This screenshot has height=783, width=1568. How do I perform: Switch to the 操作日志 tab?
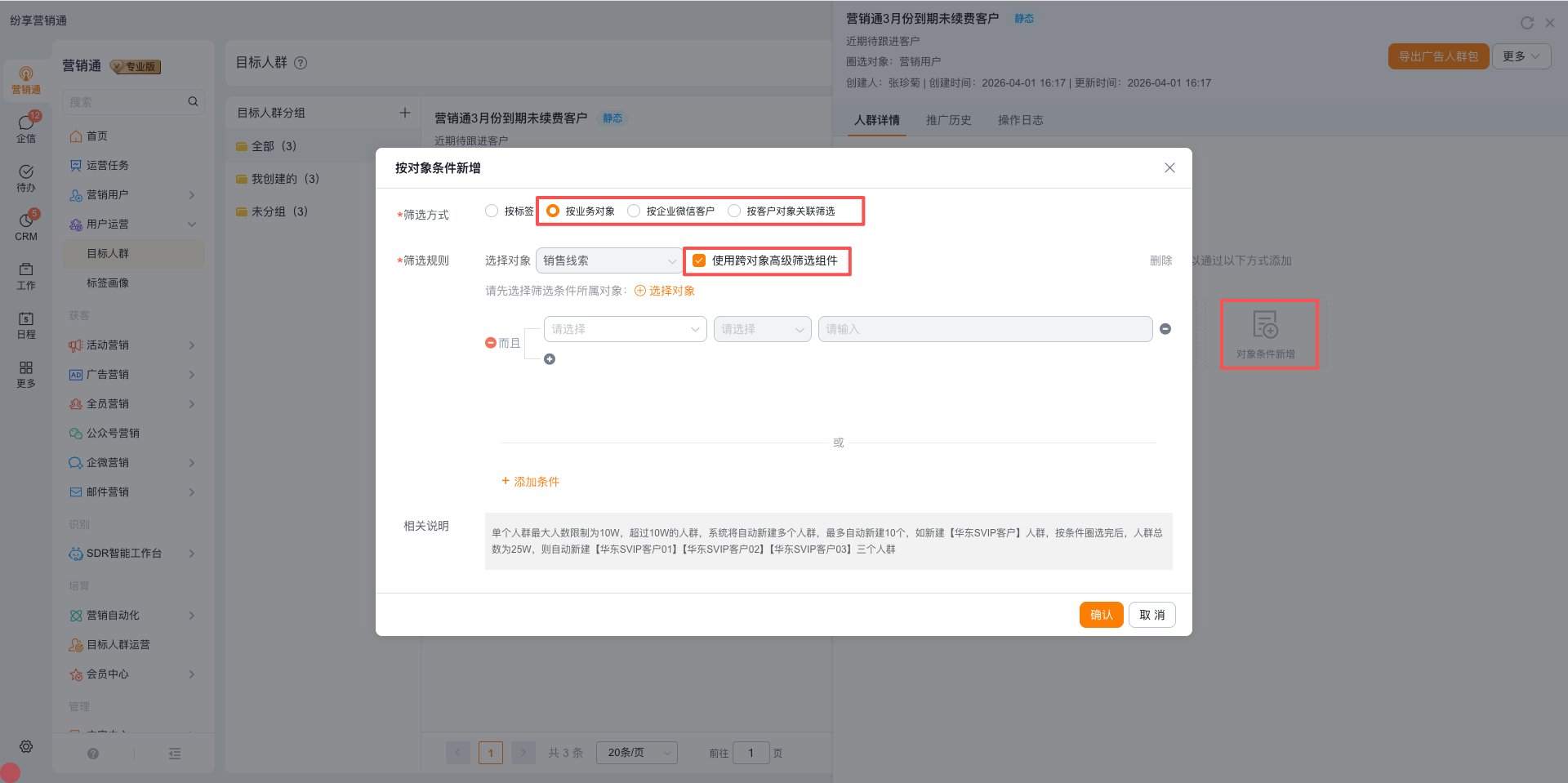click(x=1021, y=120)
